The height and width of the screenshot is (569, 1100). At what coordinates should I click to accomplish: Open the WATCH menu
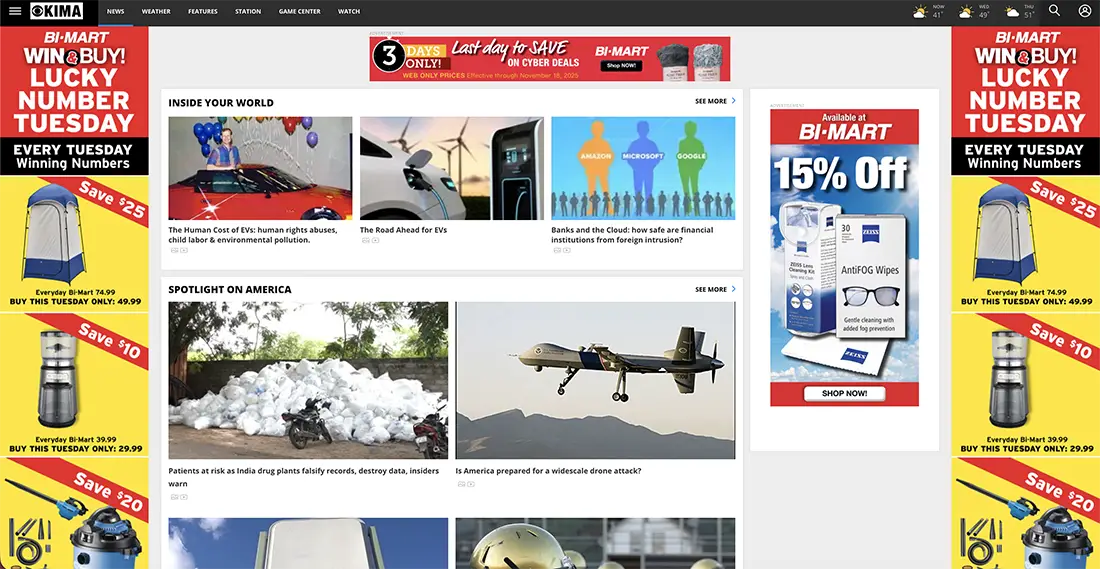point(349,12)
